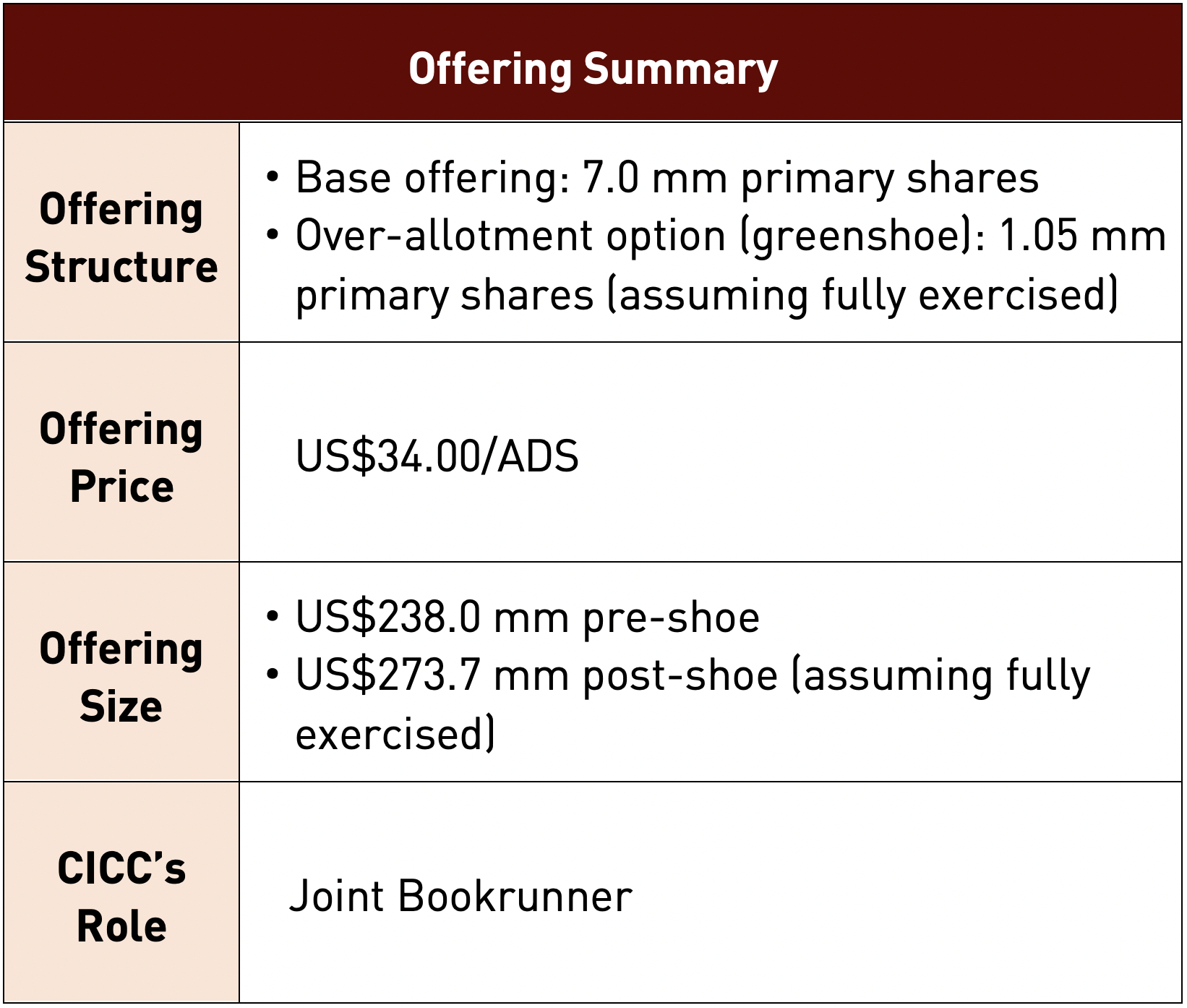Select the word pre-shoe
This screenshot has width=1187, height=1008.
[671, 618]
